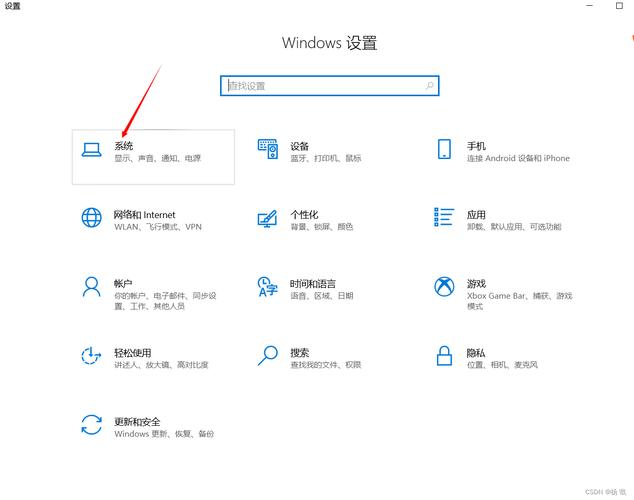Open the 应用 list icon
634x500 pixels.
coord(444,217)
